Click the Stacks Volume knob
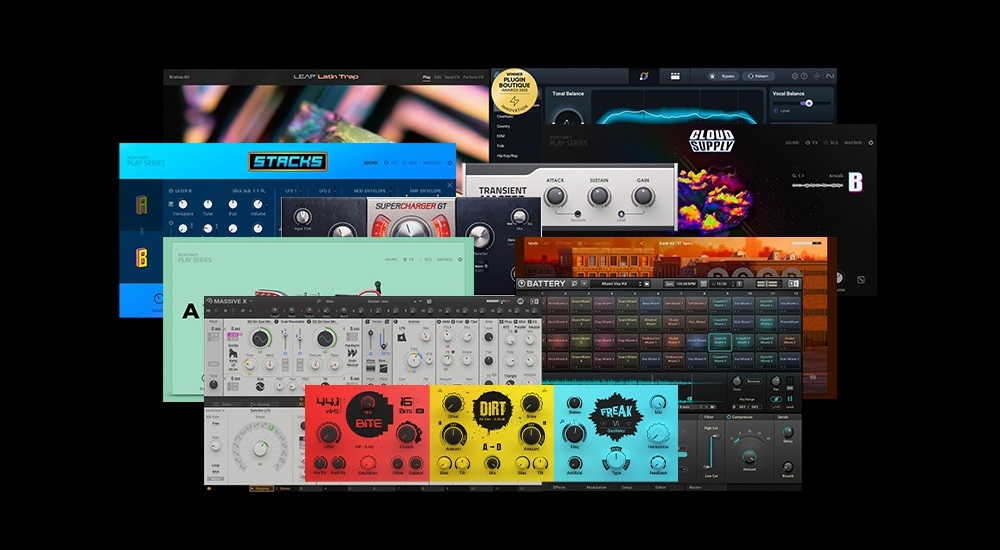Screen dimensions: 1000x550 [x=258, y=205]
